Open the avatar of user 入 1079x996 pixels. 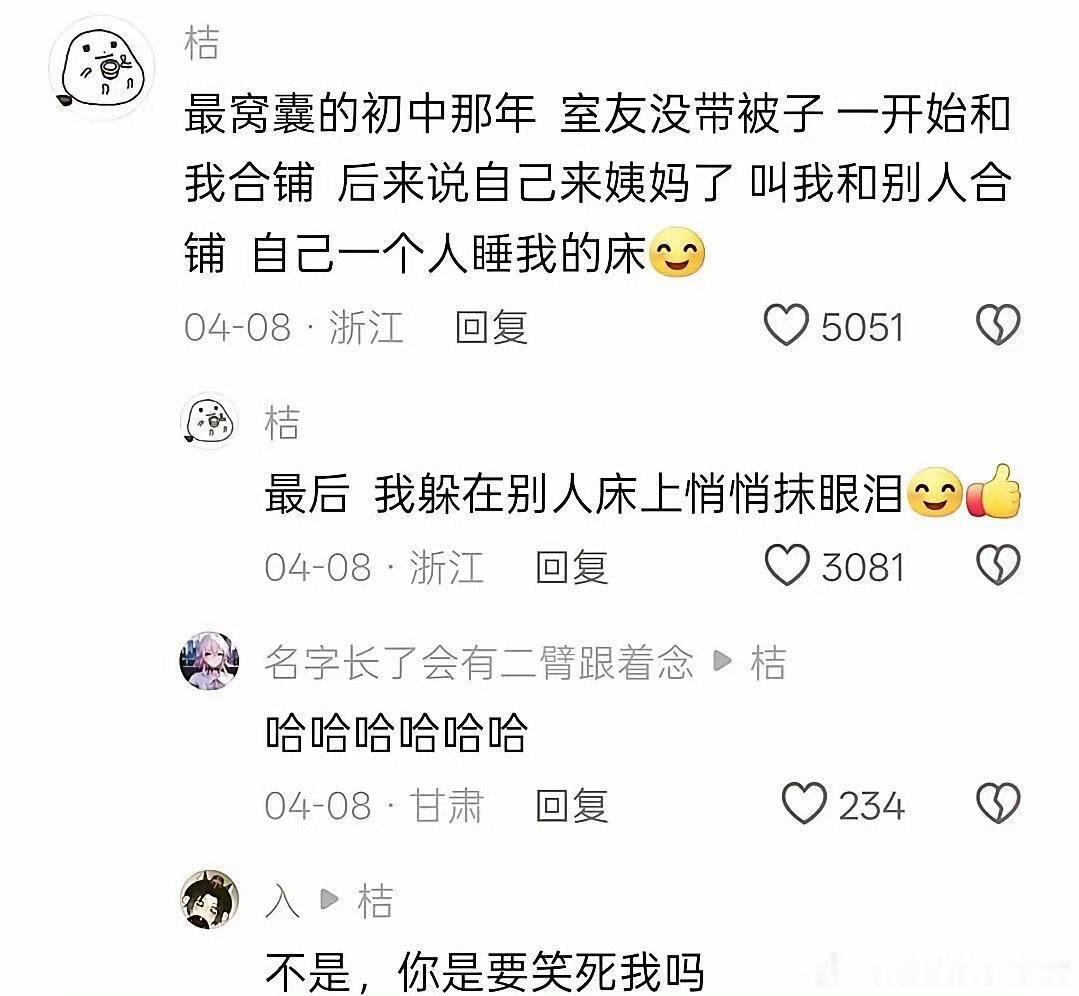pos(209,899)
